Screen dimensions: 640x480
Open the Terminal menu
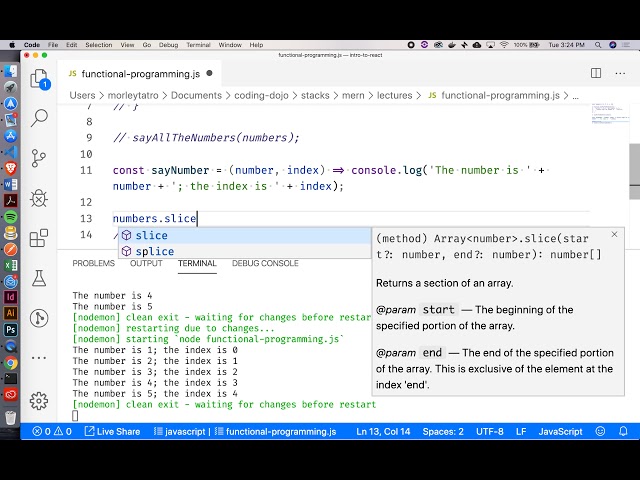click(x=198, y=45)
